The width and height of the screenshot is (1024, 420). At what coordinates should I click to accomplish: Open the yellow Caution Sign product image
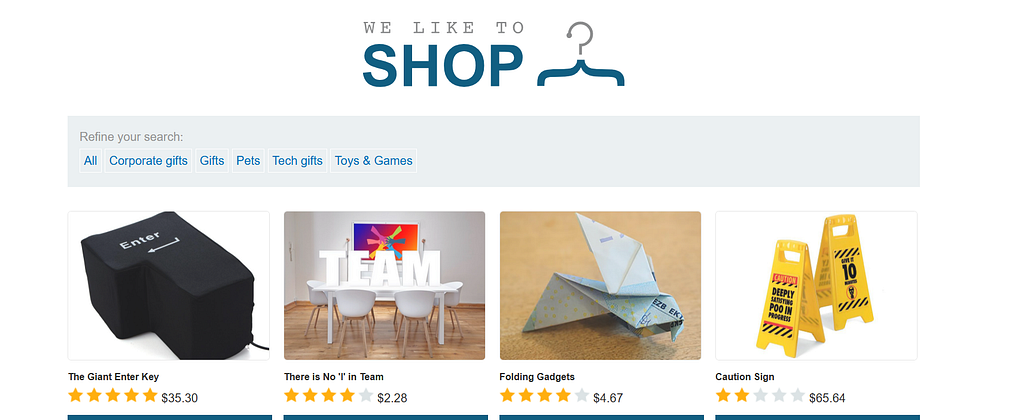pos(816,285)
